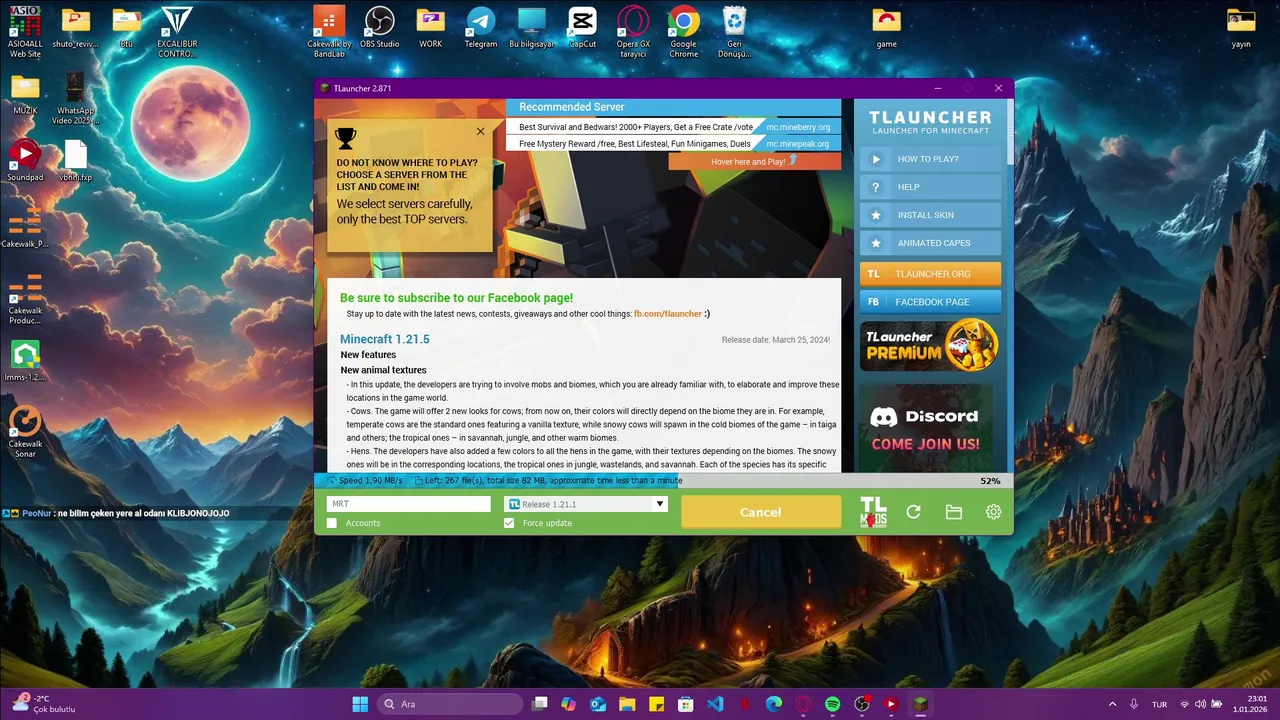Open the HELP menu item
The image size is (1280, 720).
(x=930, y=187)
